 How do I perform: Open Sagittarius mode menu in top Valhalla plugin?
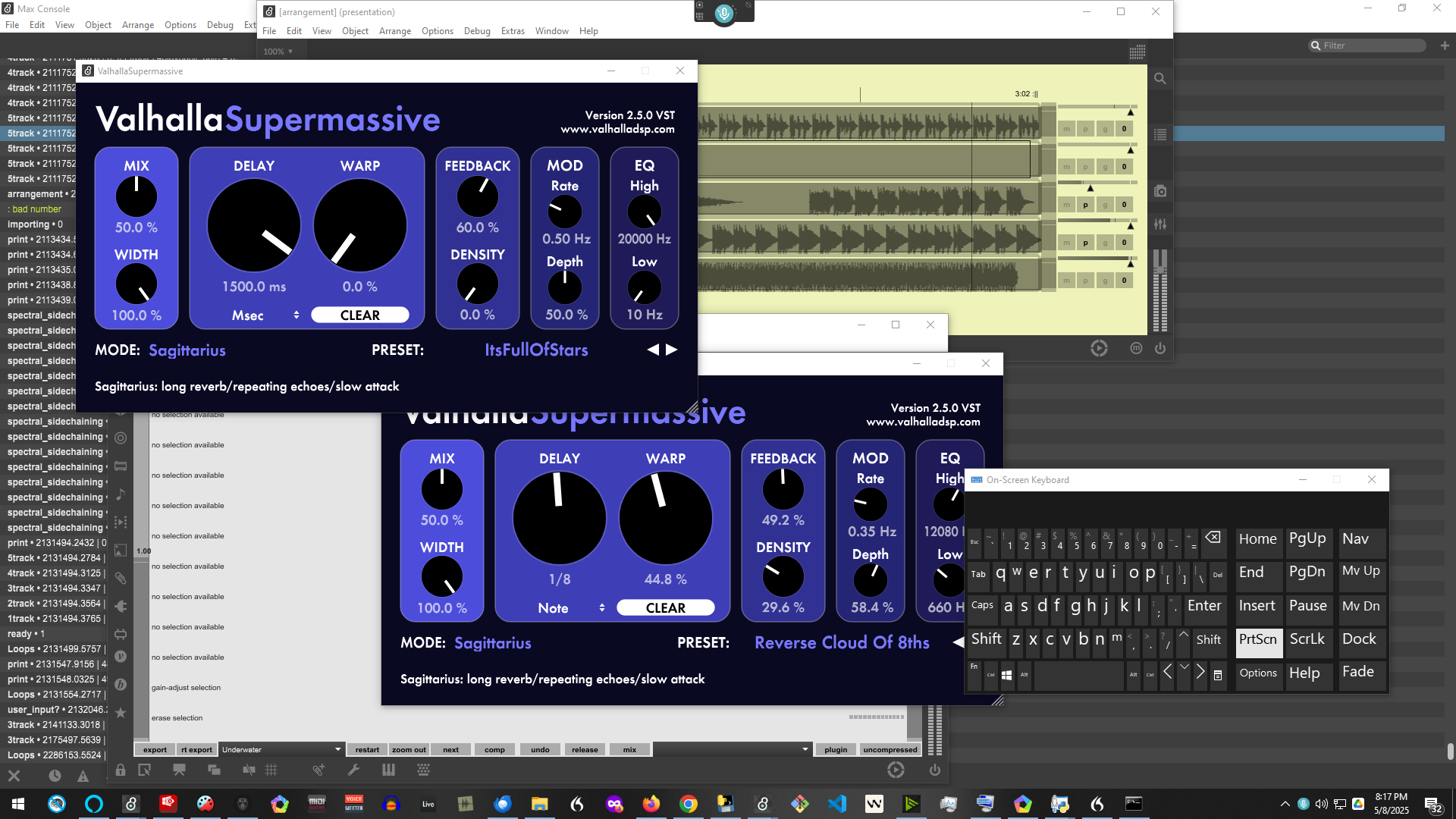point(187,350)
